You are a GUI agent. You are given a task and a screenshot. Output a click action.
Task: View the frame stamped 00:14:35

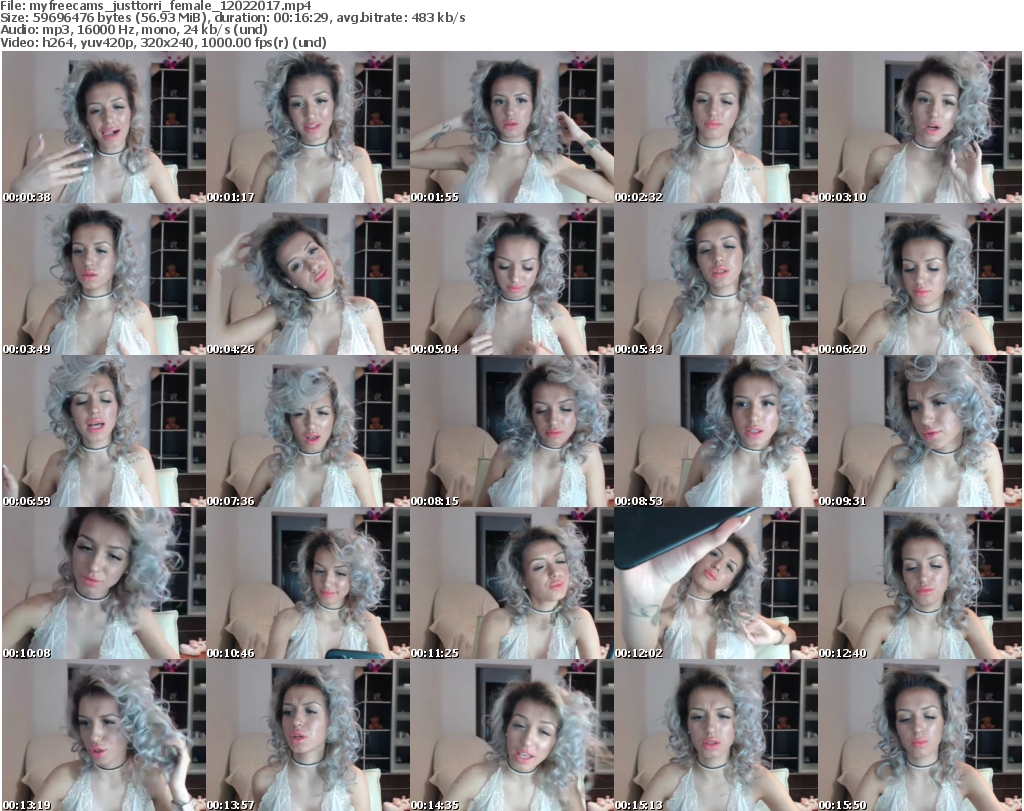[512, 735]
